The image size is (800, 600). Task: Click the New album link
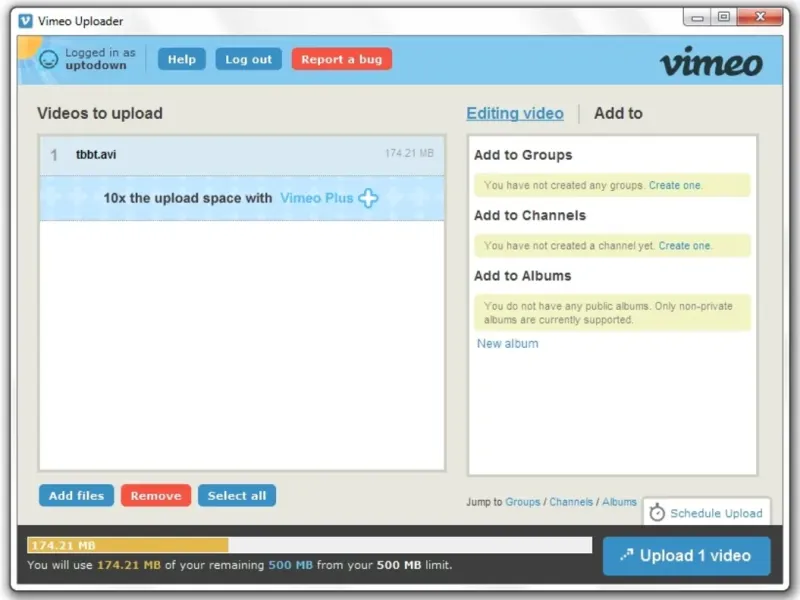pos(508,344)
